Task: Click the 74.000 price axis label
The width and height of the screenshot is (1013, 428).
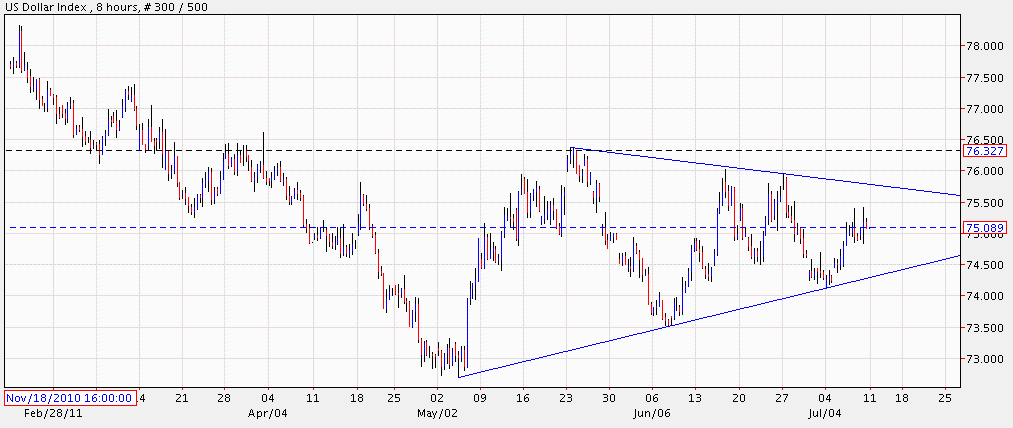Action: 984,297
